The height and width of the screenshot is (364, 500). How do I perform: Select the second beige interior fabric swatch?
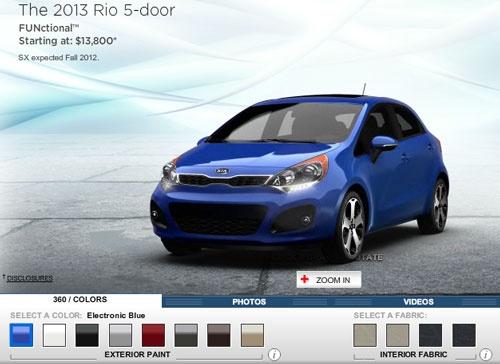(398, 335)
